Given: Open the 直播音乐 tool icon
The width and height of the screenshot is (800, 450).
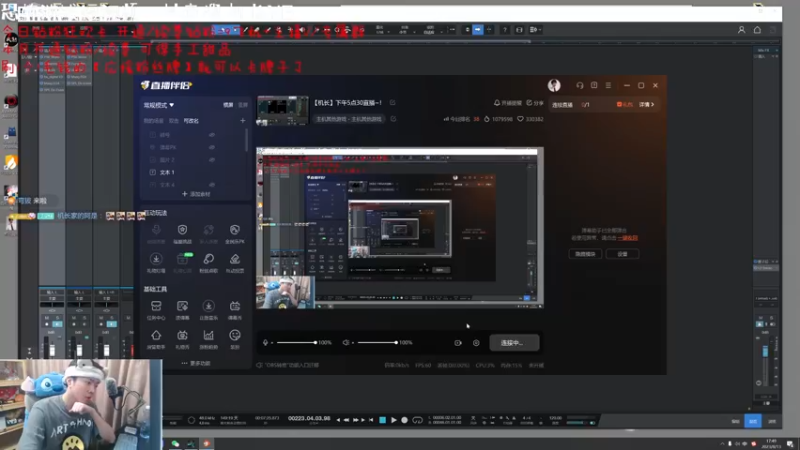Looking at the screenshot, I should click(x=208, y=306).
